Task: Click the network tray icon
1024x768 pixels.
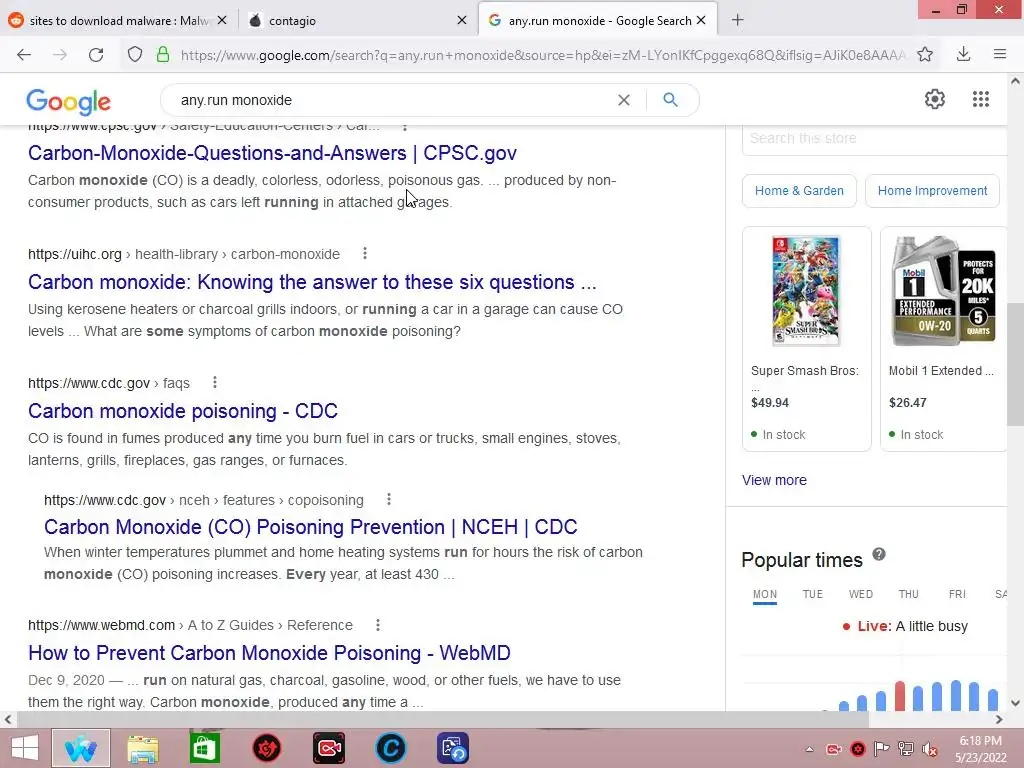Action: point(906,749)
